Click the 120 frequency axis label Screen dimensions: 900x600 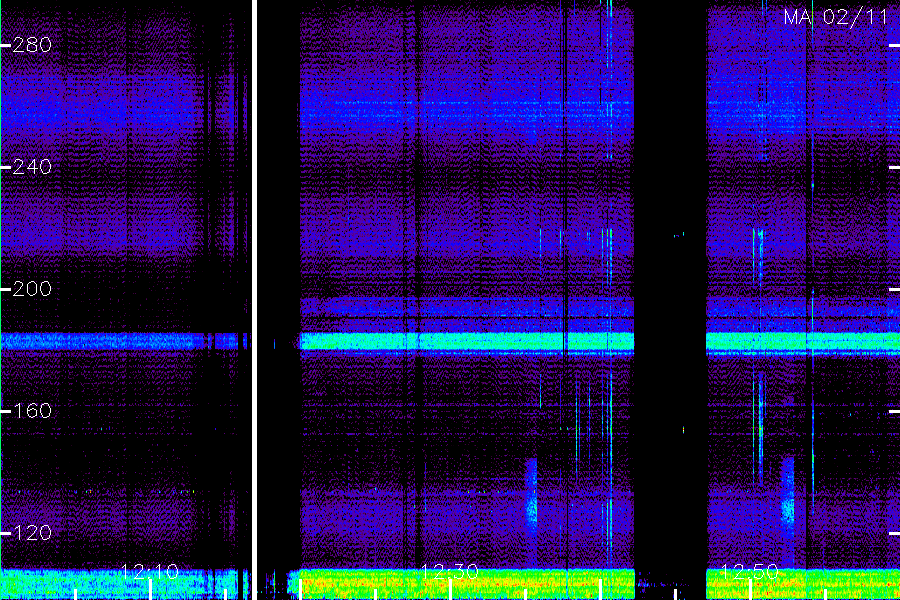pos(32,533)
